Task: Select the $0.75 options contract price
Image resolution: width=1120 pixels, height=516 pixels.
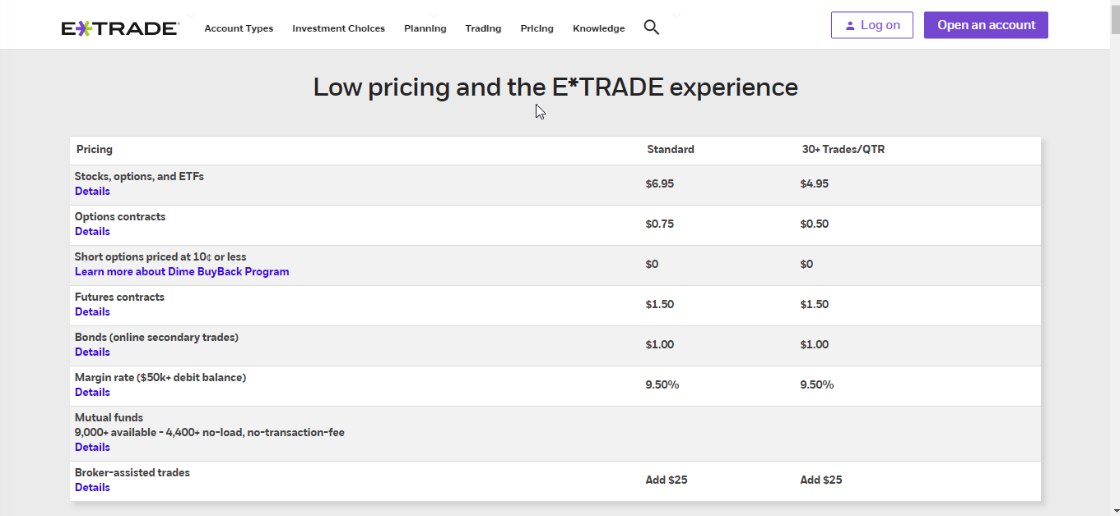Action: pyautogui.click(x=660, y=224)
